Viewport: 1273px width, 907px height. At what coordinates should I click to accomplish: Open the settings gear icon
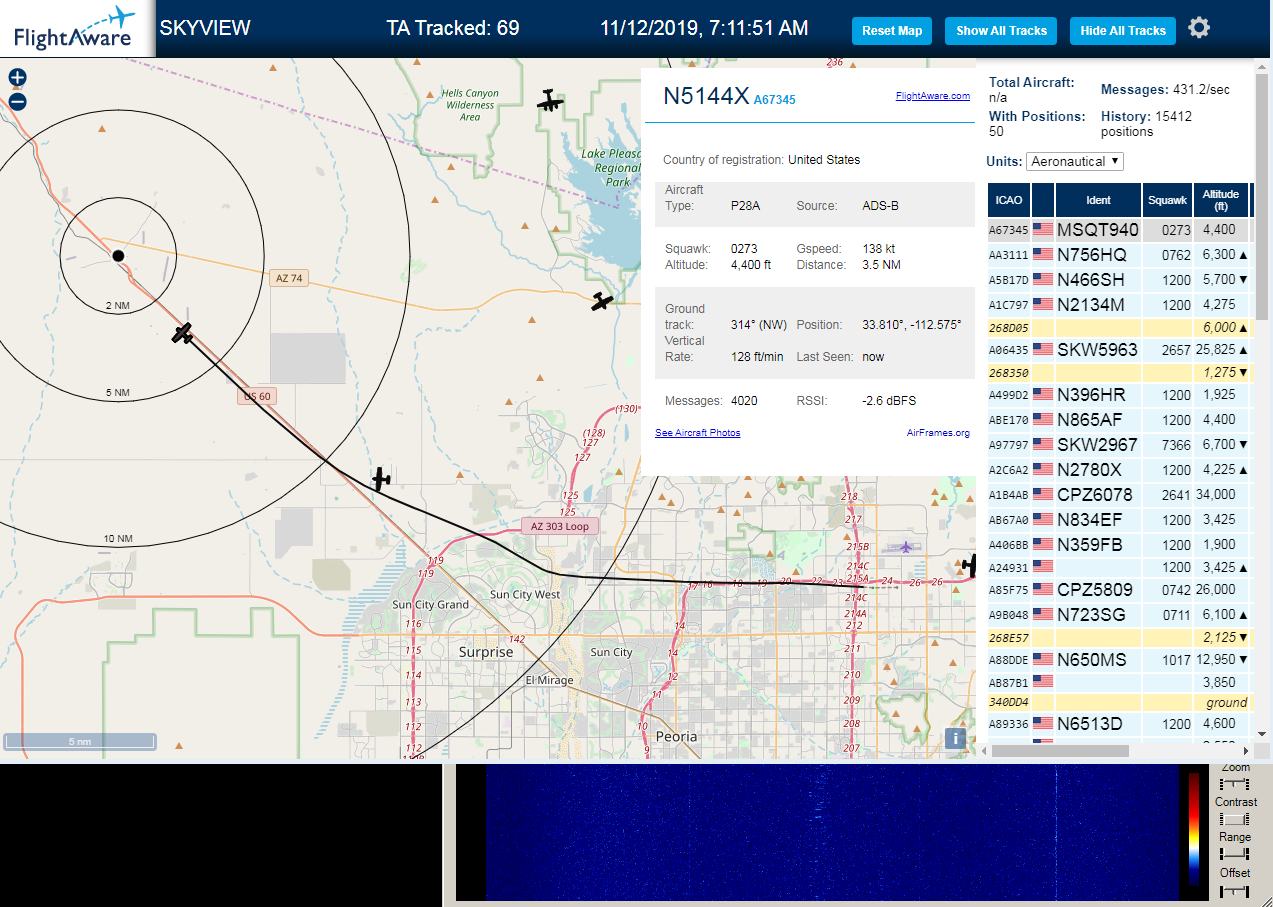click(1199, 28)
